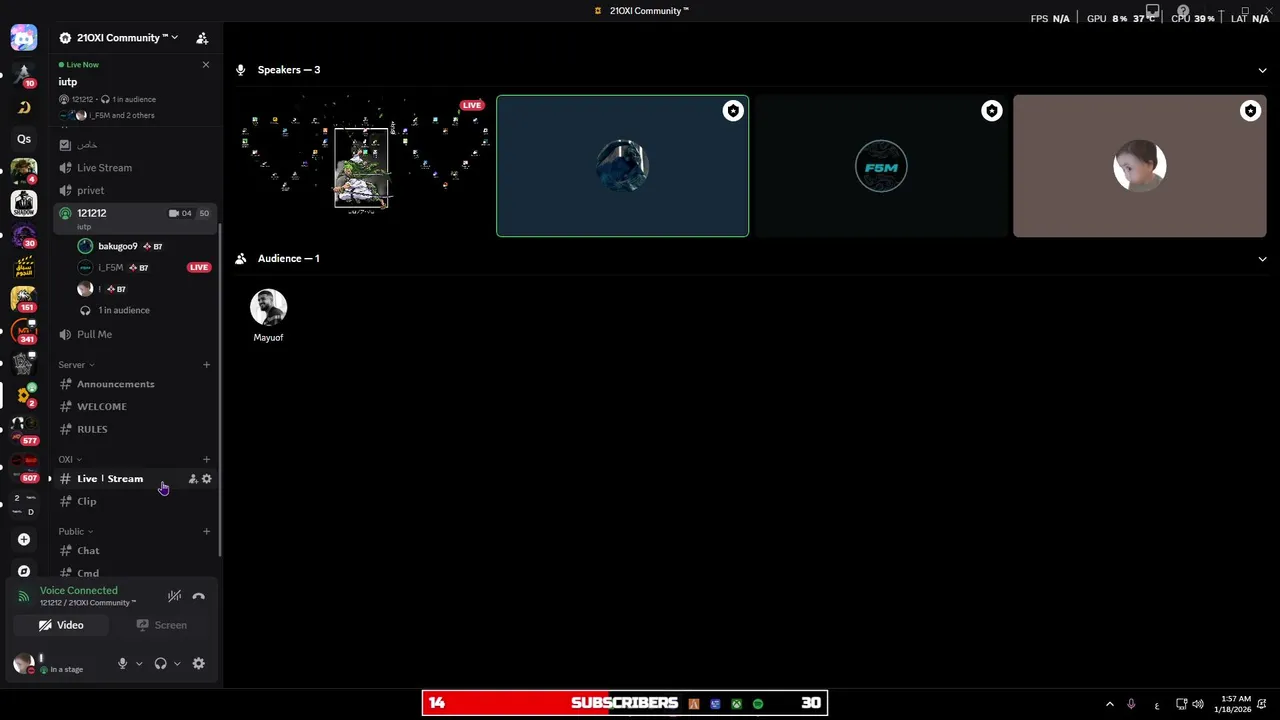This screenshot has height=720, width=1280.
Task: Open audience member Mayuof's profile
Action: [x=268, y=316]
